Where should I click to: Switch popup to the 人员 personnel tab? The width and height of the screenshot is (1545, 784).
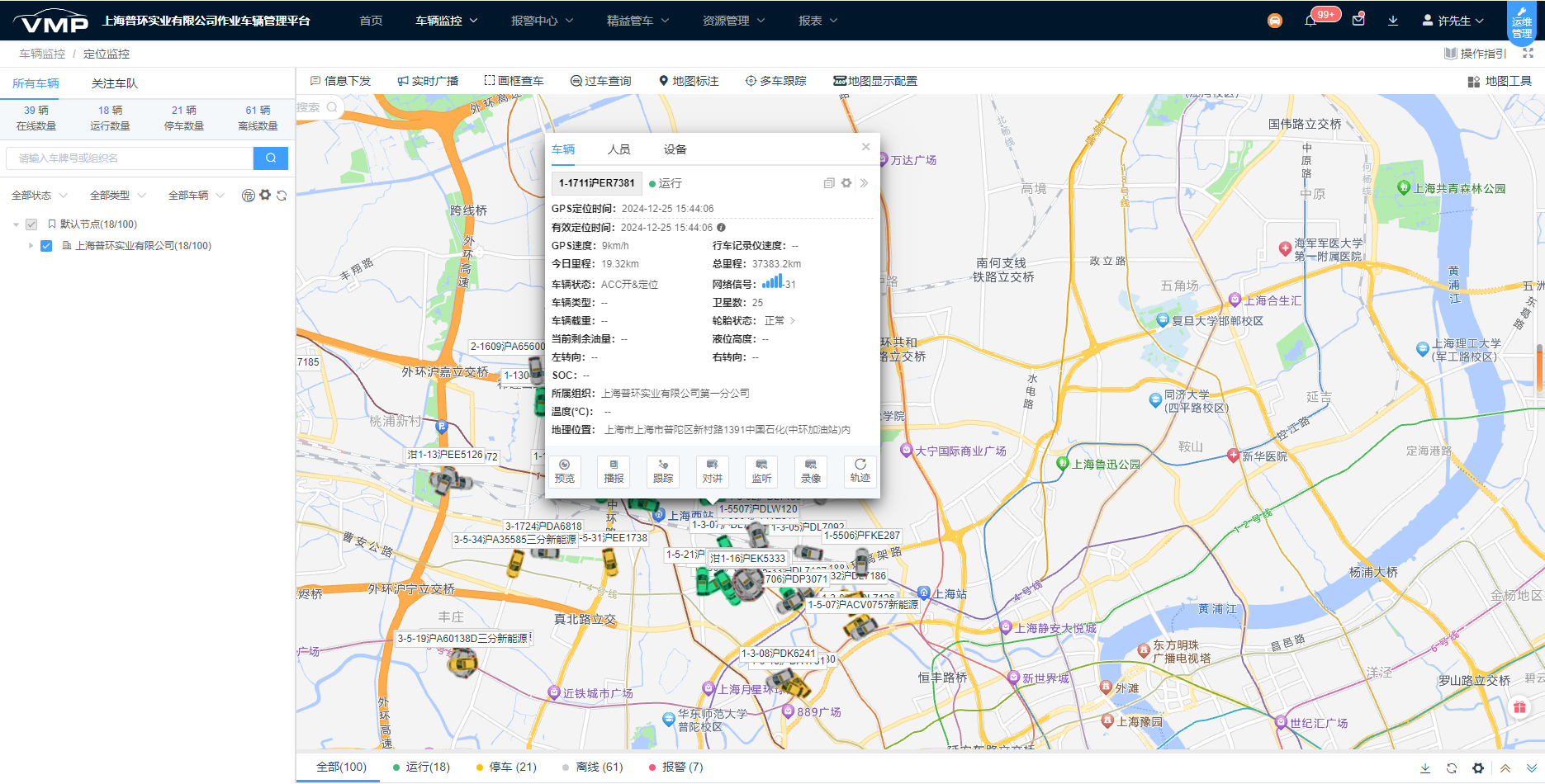coord(620,149)
